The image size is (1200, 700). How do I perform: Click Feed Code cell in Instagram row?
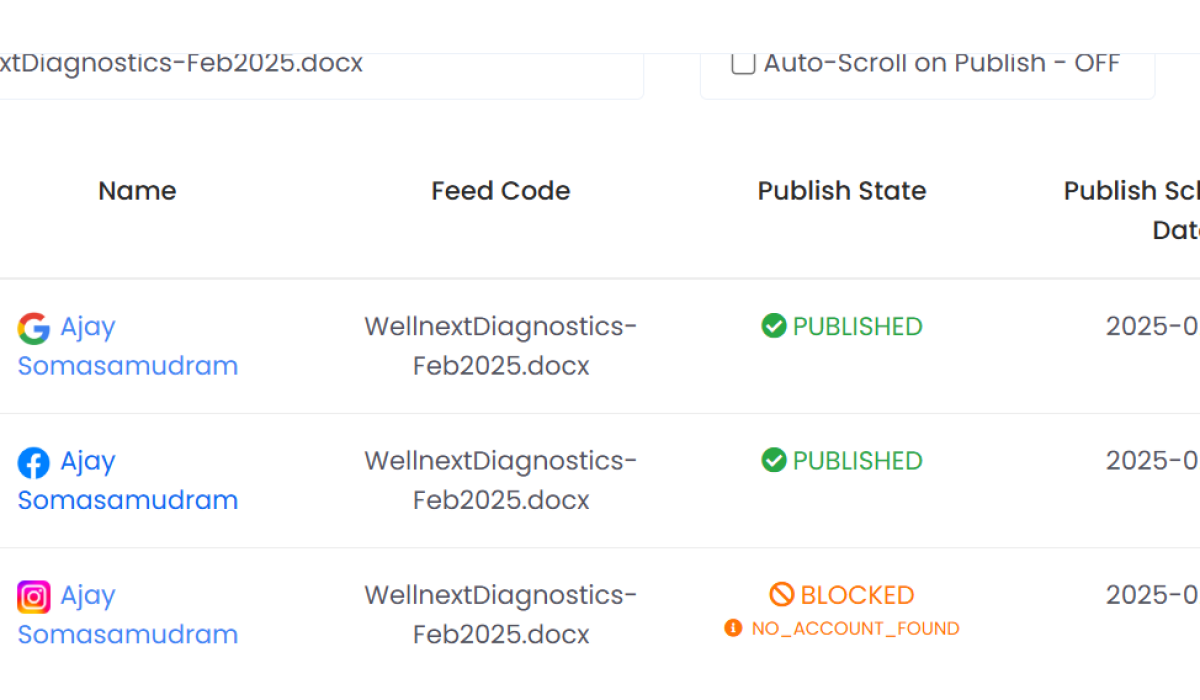pyautogui.click(x=501, y=614)
